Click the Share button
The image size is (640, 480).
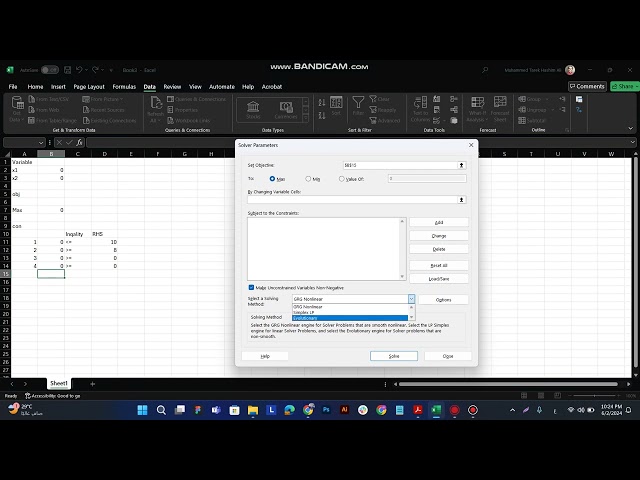624,86
